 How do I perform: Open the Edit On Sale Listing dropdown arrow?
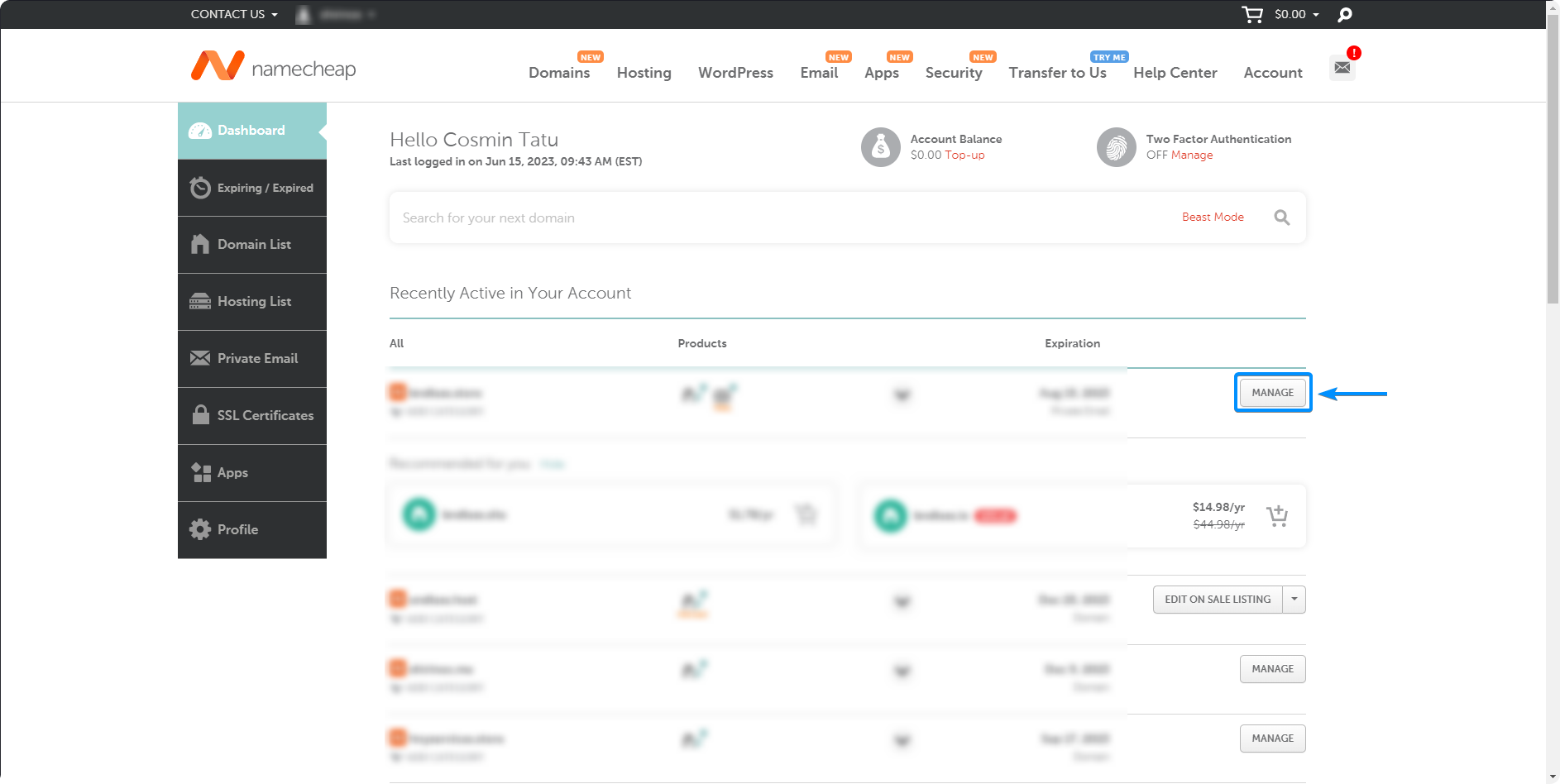tap(1294, 600)
